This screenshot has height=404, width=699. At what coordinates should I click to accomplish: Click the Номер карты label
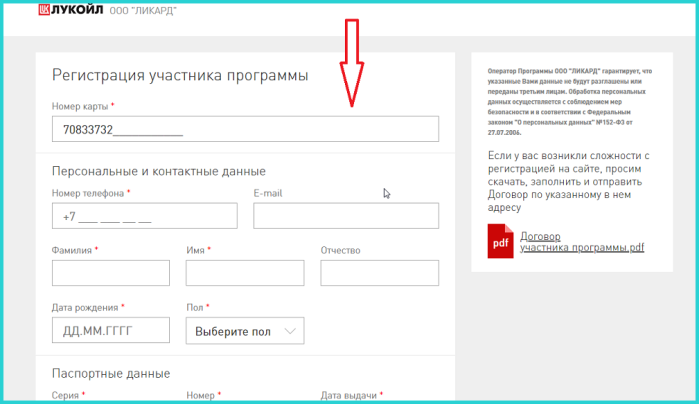pyautogui.click(x=80, y=107)
